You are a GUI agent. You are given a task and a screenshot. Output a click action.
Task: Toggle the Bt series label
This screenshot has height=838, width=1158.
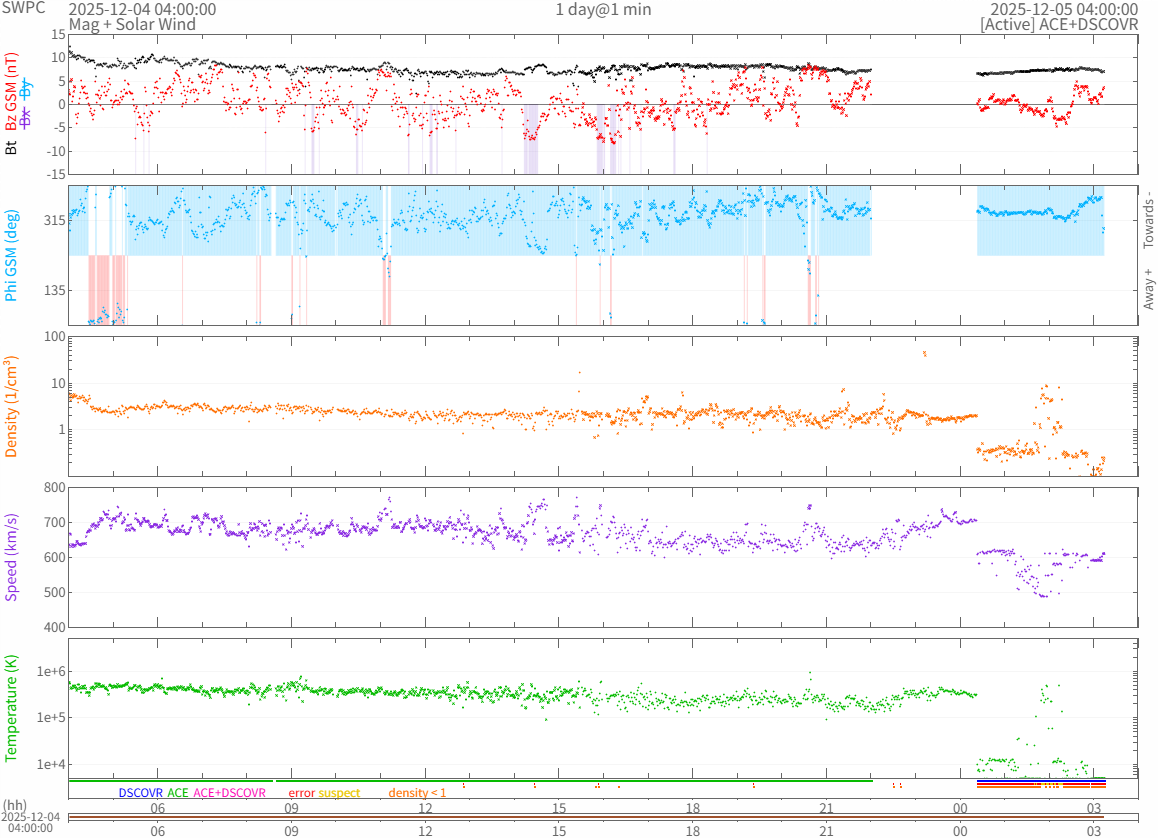click(x=12, y=148)
